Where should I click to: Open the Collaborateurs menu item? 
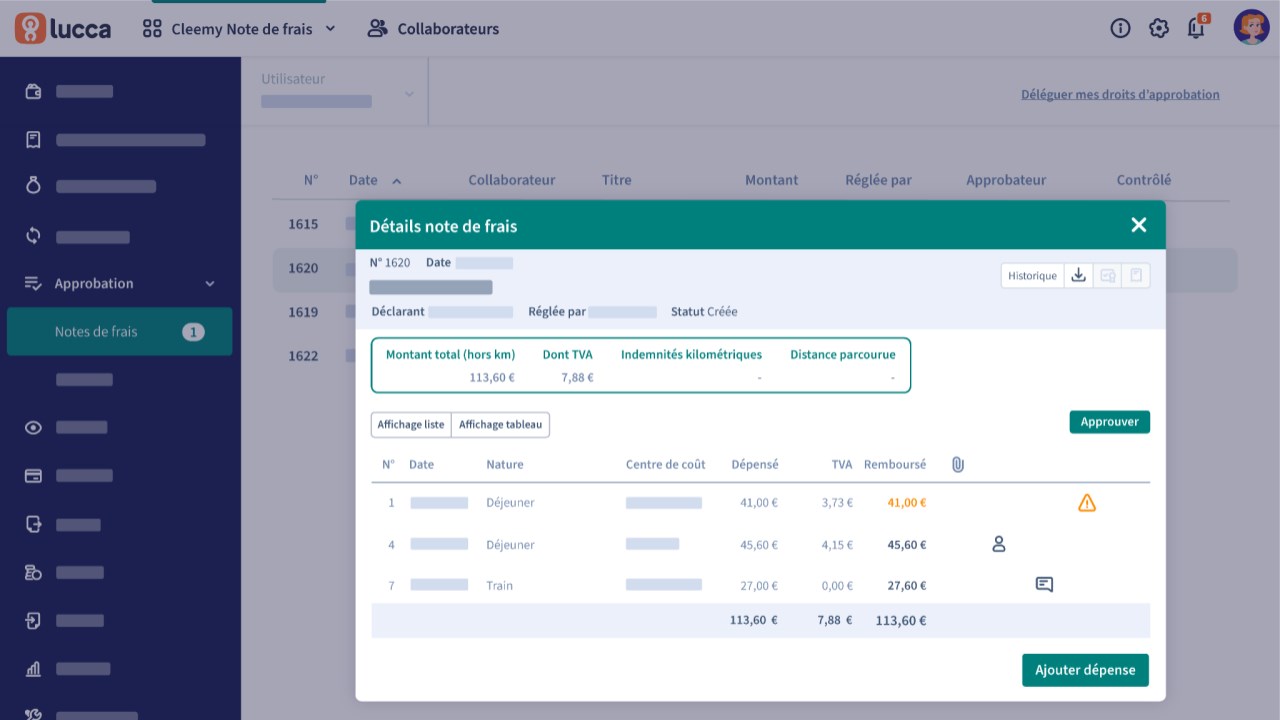tap(434, 29)
